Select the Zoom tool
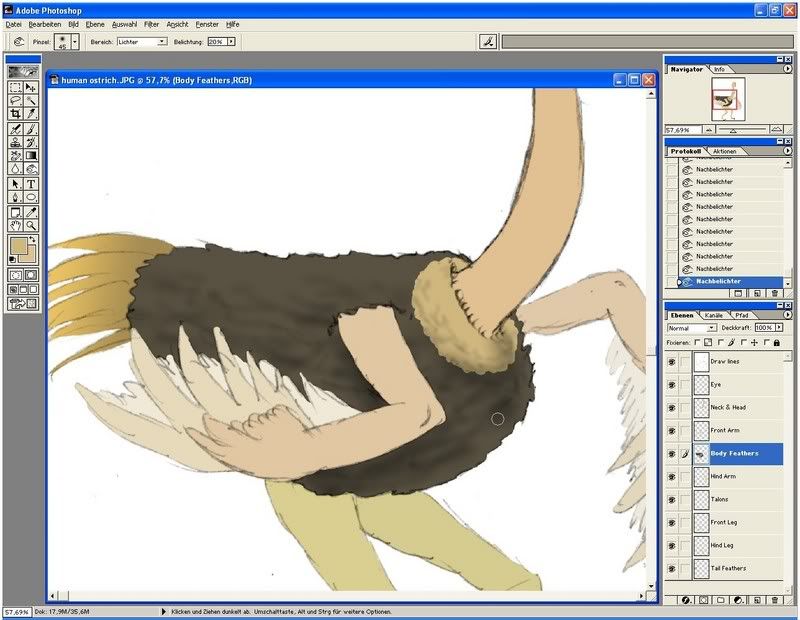The height and width of the screenshot is (620, 800). click(x=31, y=226)
